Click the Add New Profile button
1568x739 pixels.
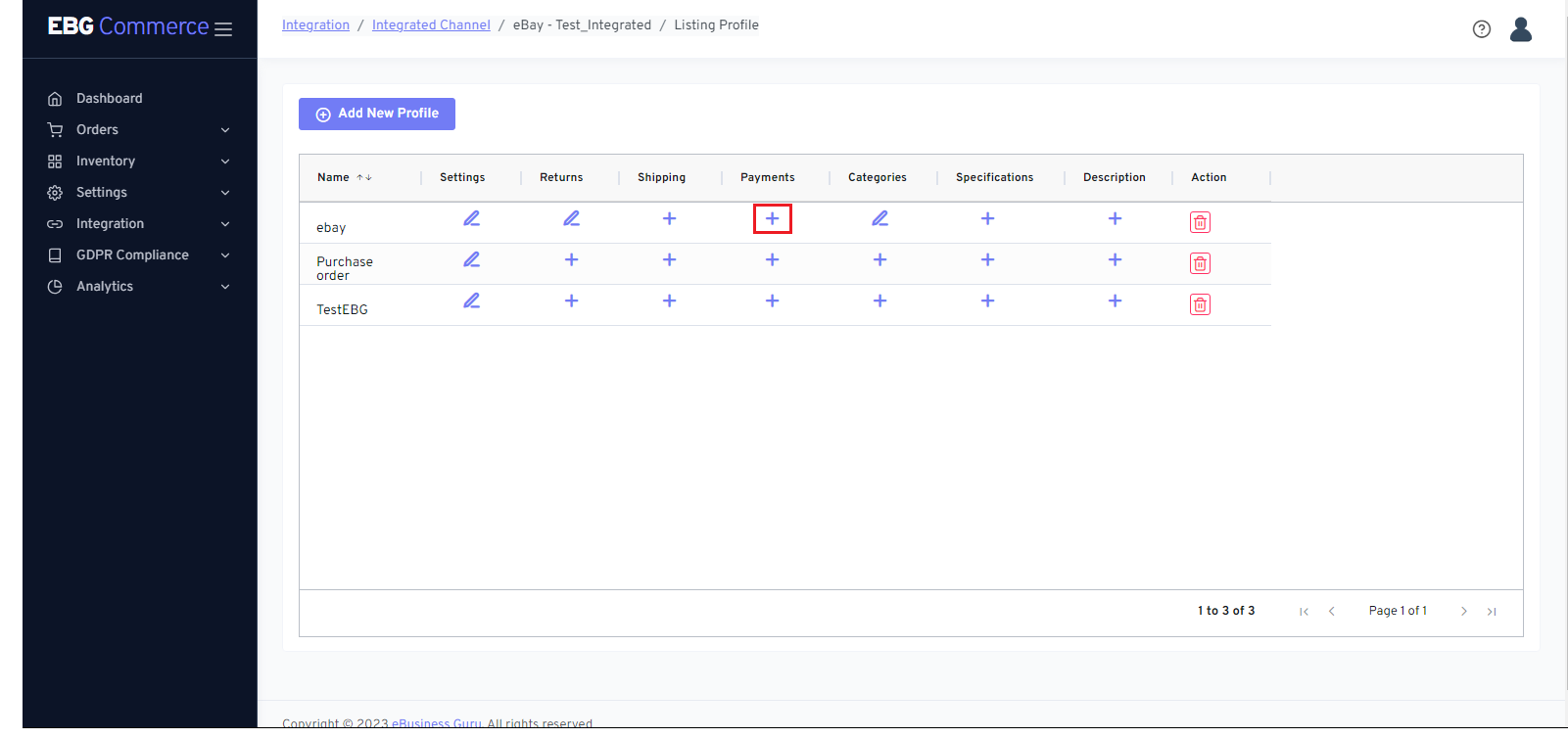[x=377, y=114]
